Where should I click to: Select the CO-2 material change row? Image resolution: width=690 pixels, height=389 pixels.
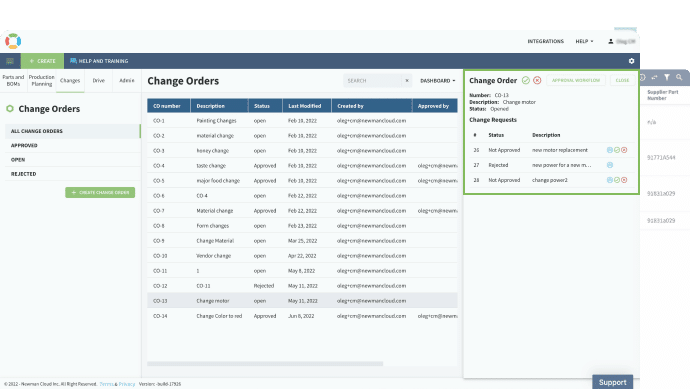coord(302,136)
